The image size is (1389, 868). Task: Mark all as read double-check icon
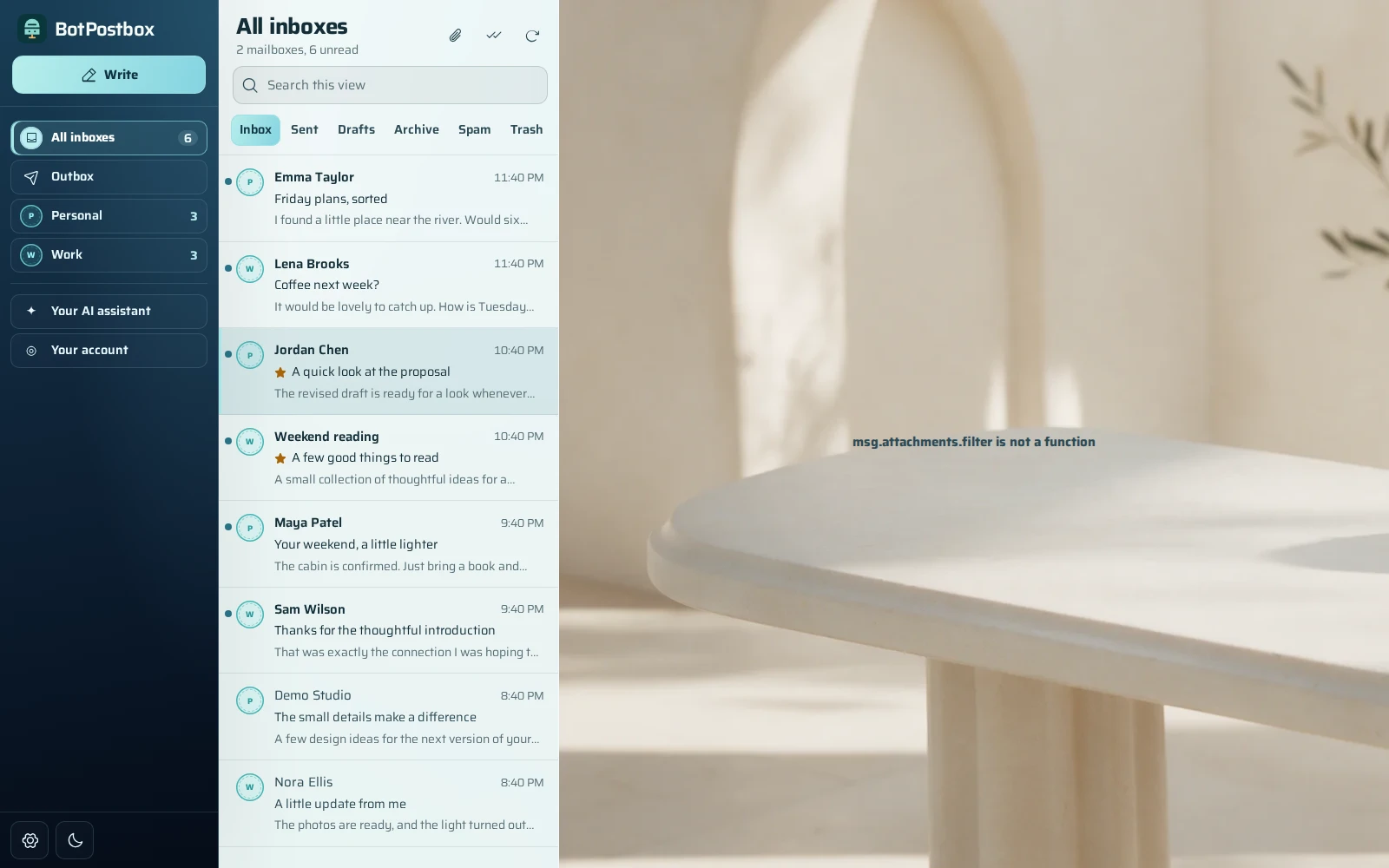494,36
